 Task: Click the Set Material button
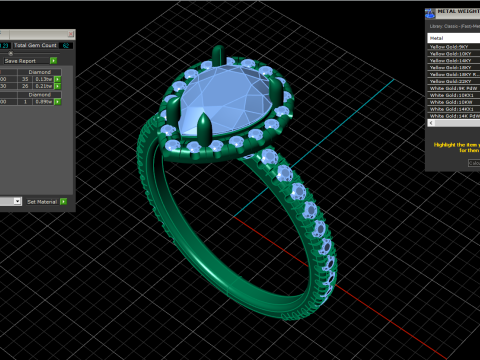[x=42, y=202]
